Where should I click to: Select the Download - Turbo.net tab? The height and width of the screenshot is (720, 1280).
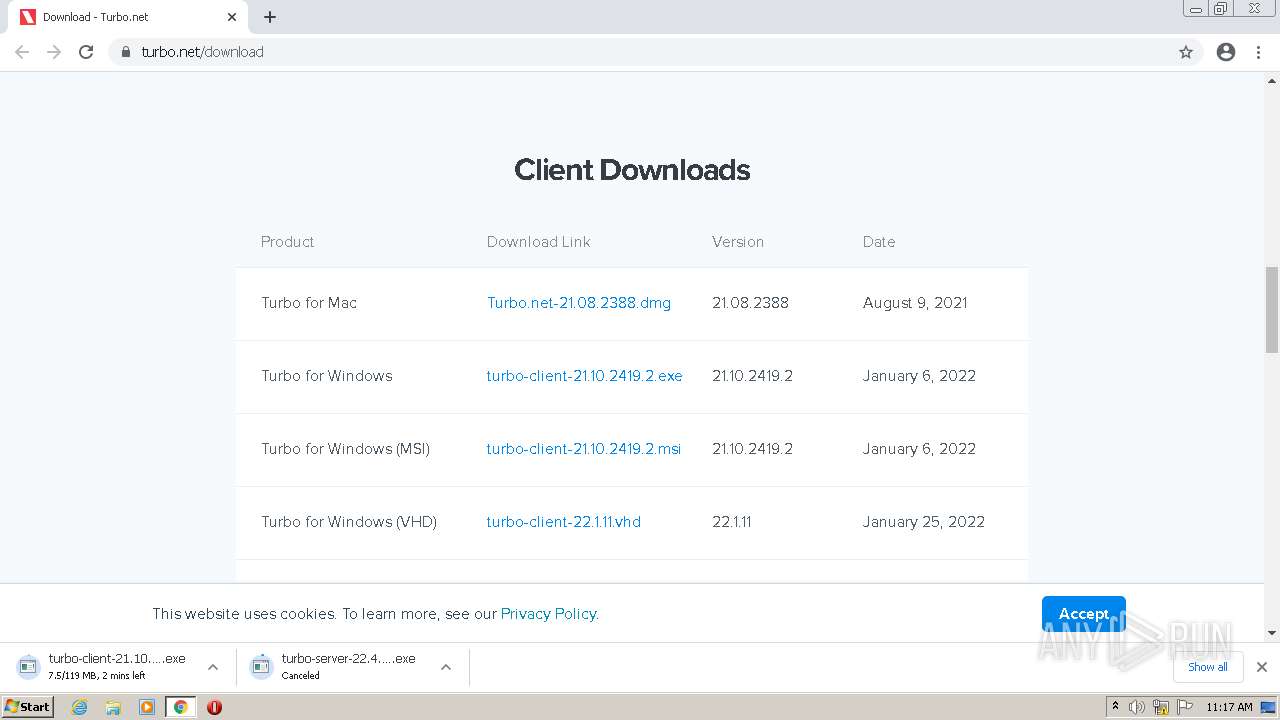(x=127, y=17)
